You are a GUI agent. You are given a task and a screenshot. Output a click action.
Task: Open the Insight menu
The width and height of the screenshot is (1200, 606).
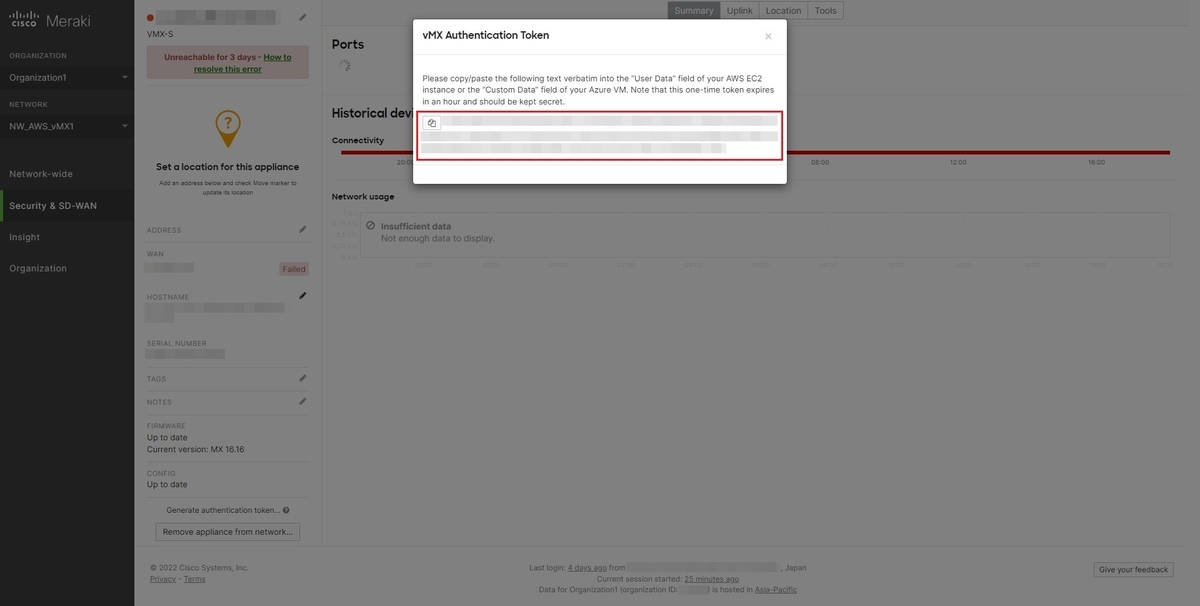[25, 237]
